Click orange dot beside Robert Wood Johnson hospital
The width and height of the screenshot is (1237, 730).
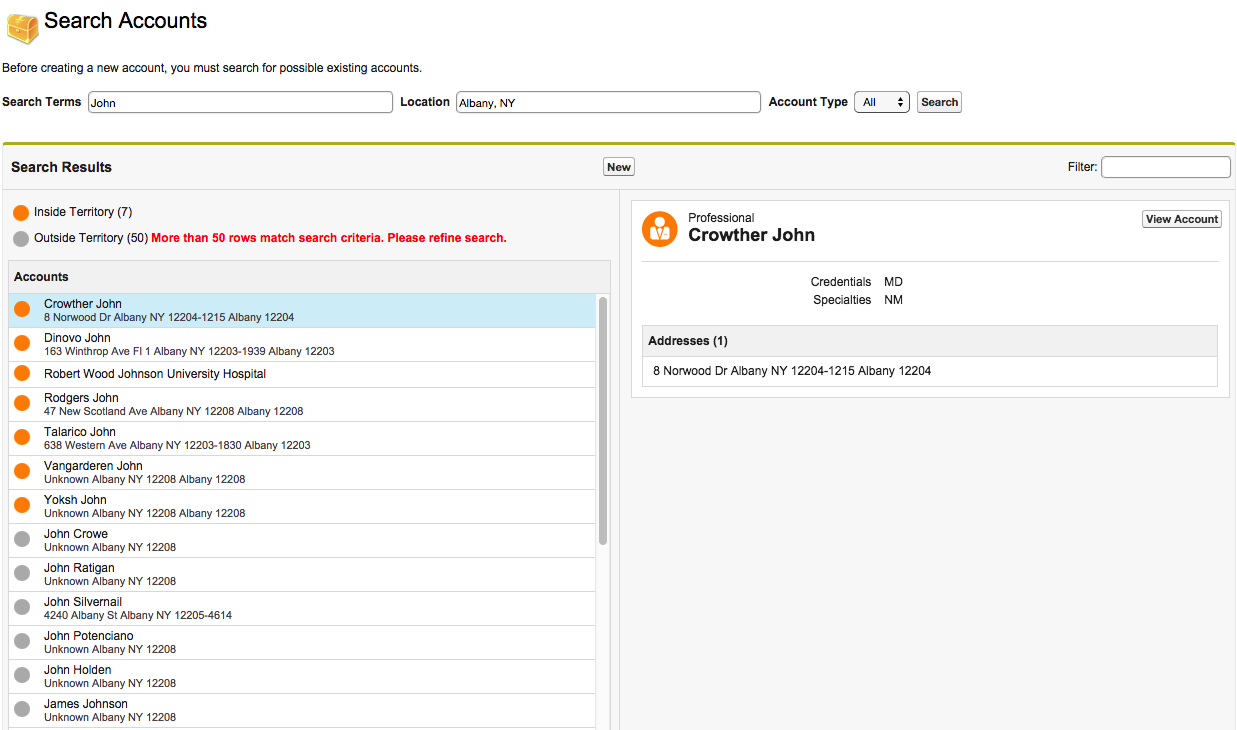(22, 374)
